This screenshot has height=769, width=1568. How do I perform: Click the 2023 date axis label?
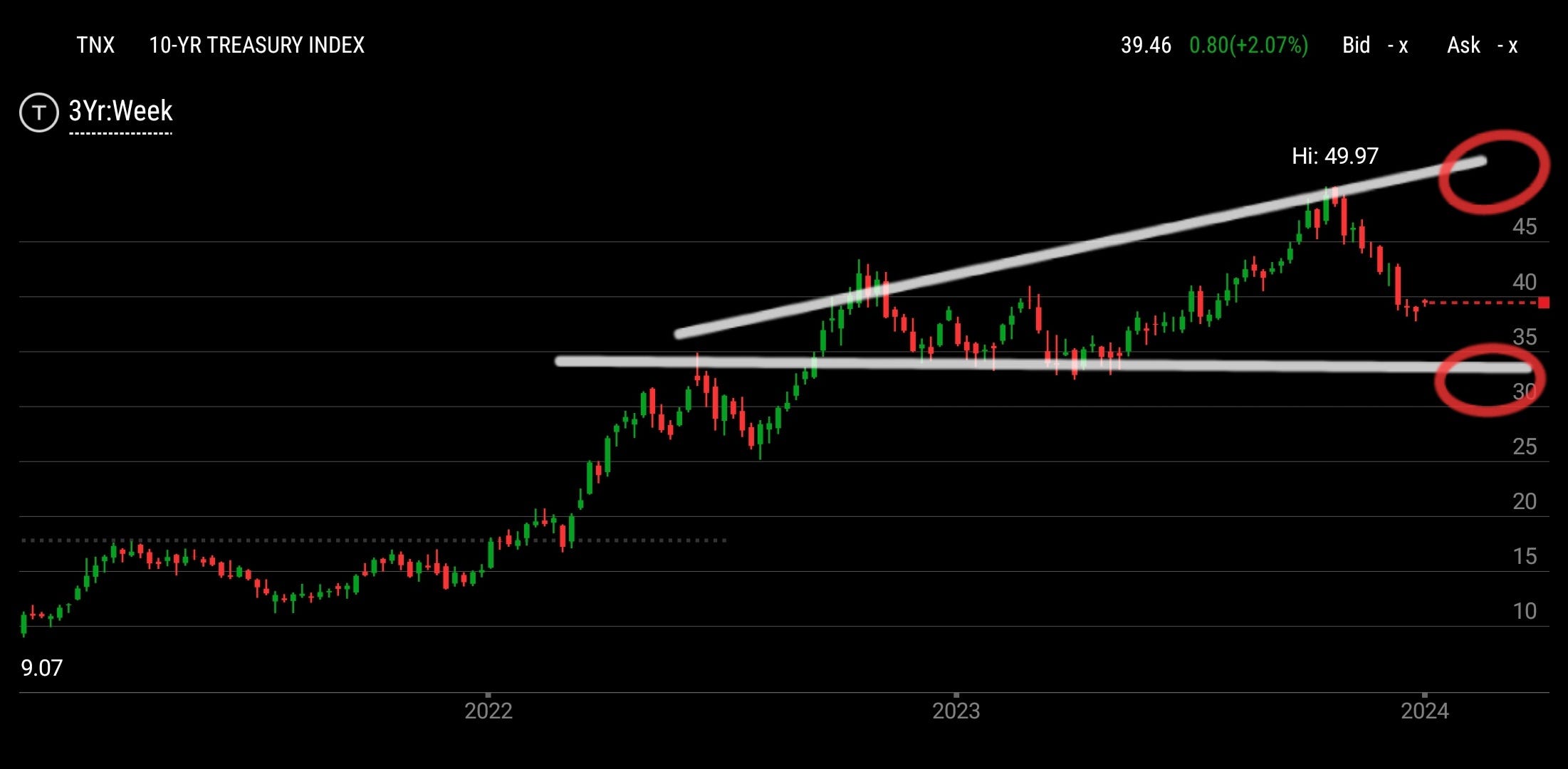coord(956,711)
